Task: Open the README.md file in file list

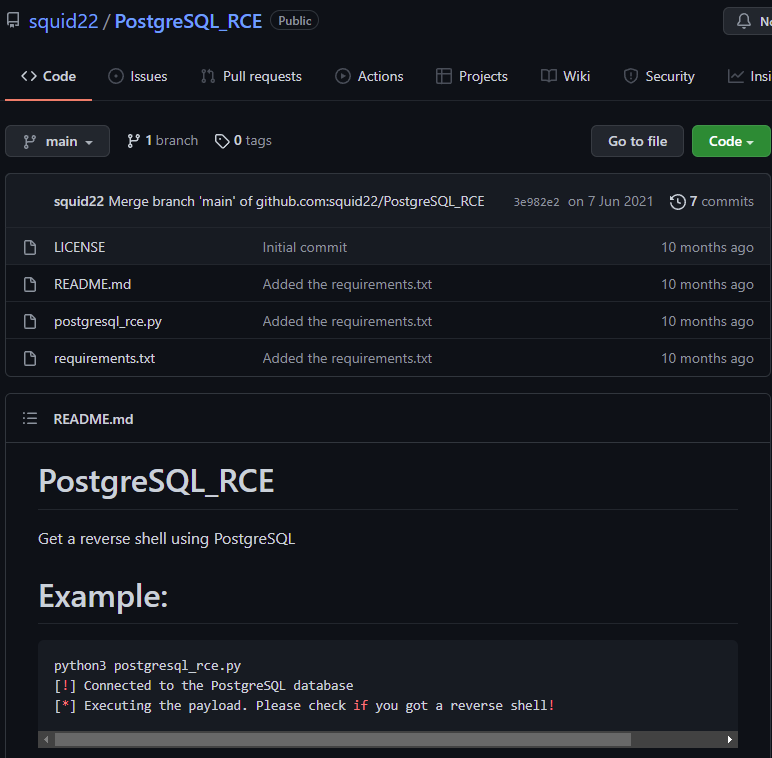Action: pyautogui.click(x=93, y=284)
